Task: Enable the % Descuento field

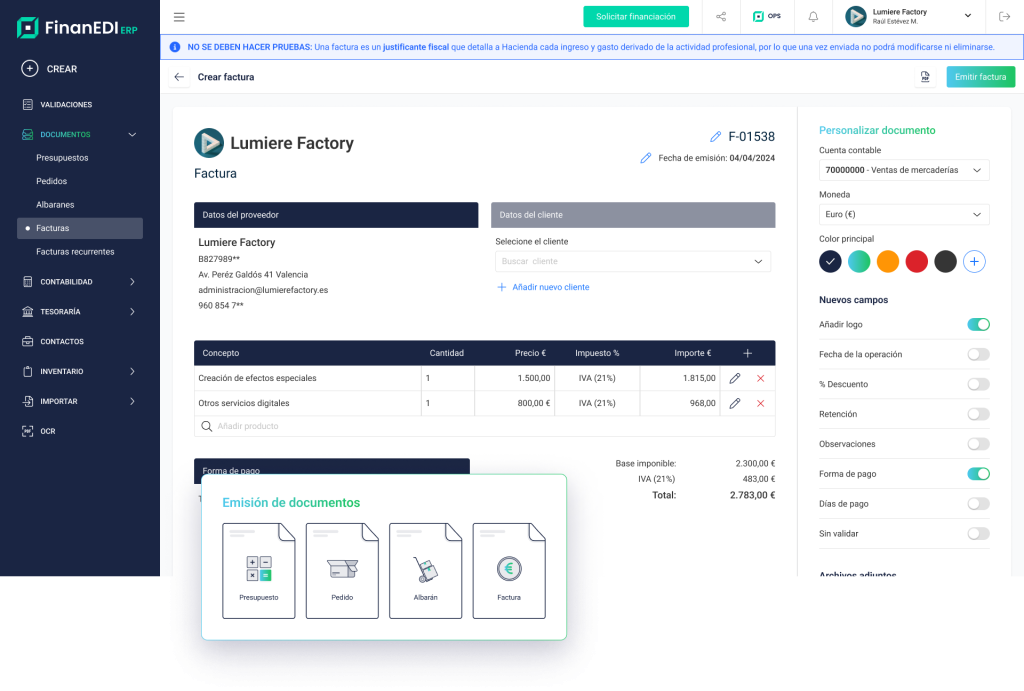Action: (x=978, y=384)
